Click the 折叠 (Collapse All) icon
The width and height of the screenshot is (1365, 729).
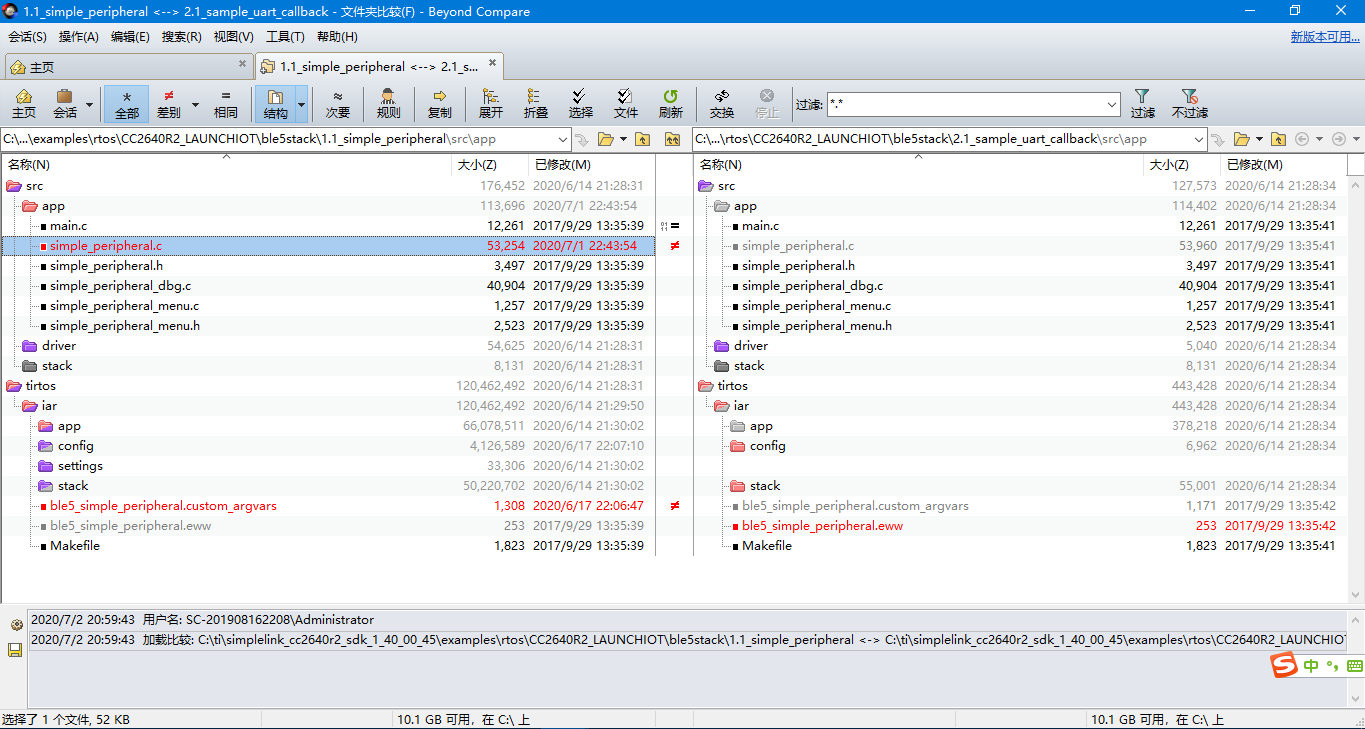[536, 104]
